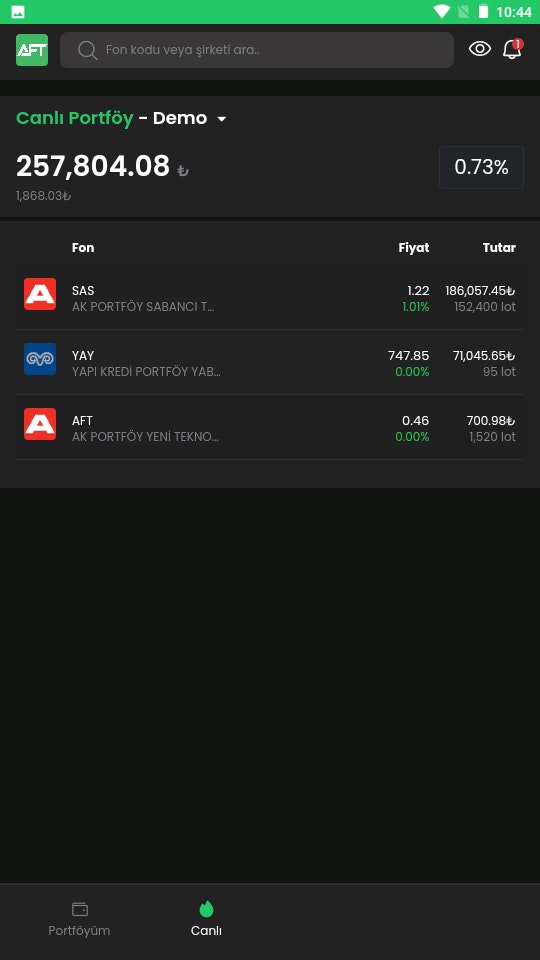Tap the green AFT app logo

point(32,50)
